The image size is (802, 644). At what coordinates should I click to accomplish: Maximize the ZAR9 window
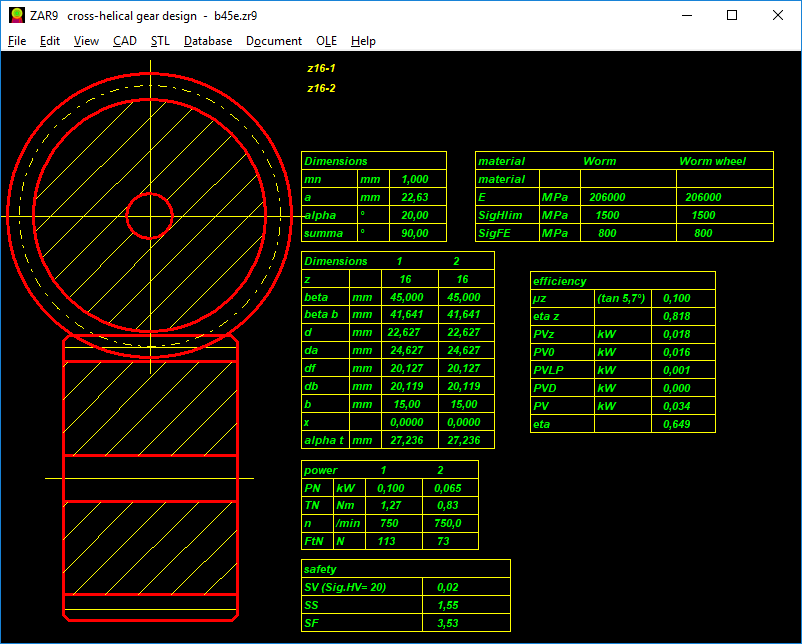pos(732,16)
